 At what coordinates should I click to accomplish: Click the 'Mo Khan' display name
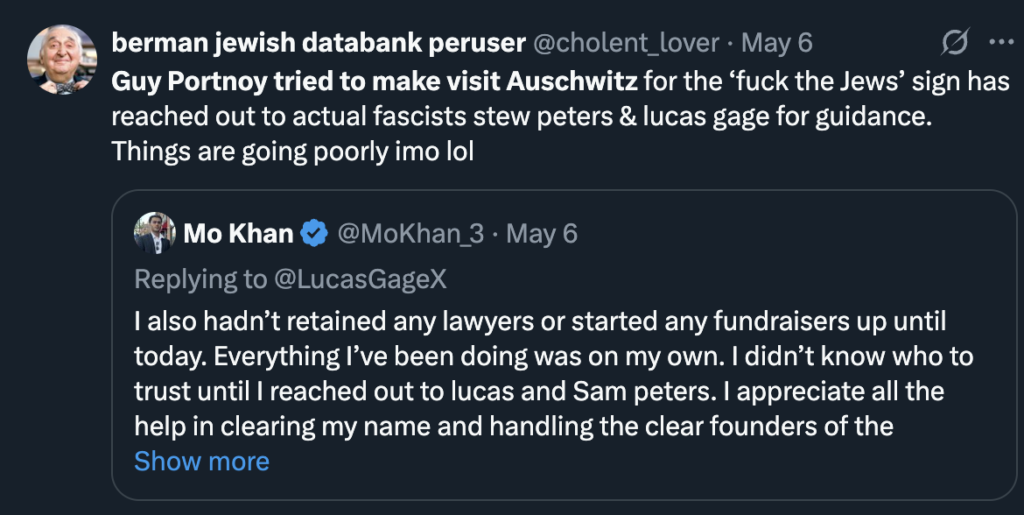pyautogui.click(x=238, y=234)
